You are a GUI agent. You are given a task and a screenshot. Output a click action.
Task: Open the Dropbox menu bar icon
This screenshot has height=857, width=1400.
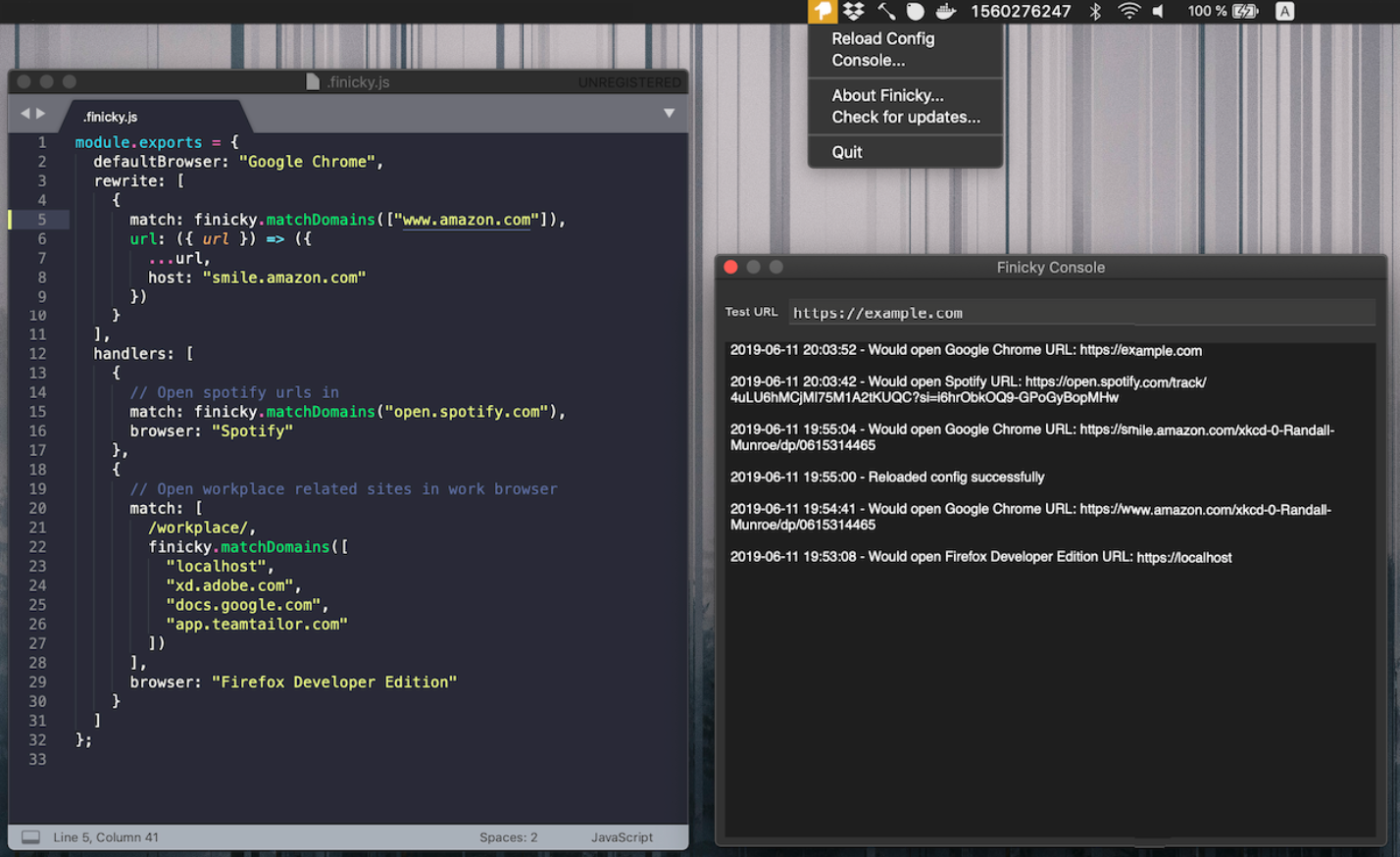coord(854,12)
